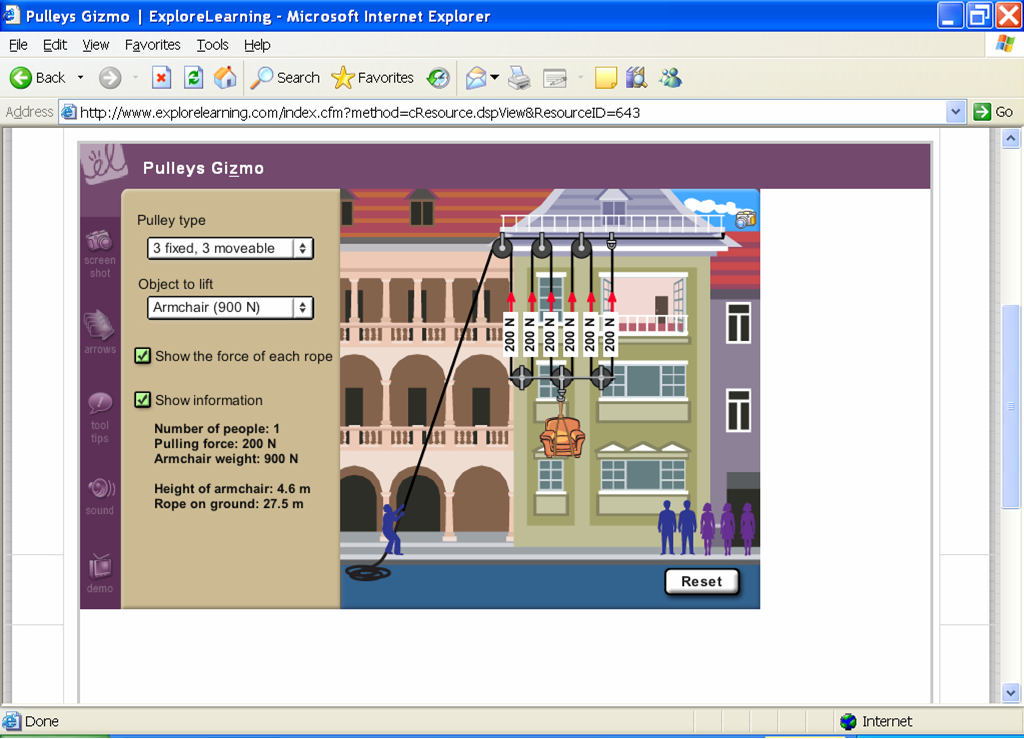Open the Pulley type dropdown
Screen dimensions: 1024x739
(x=230, y=248)
